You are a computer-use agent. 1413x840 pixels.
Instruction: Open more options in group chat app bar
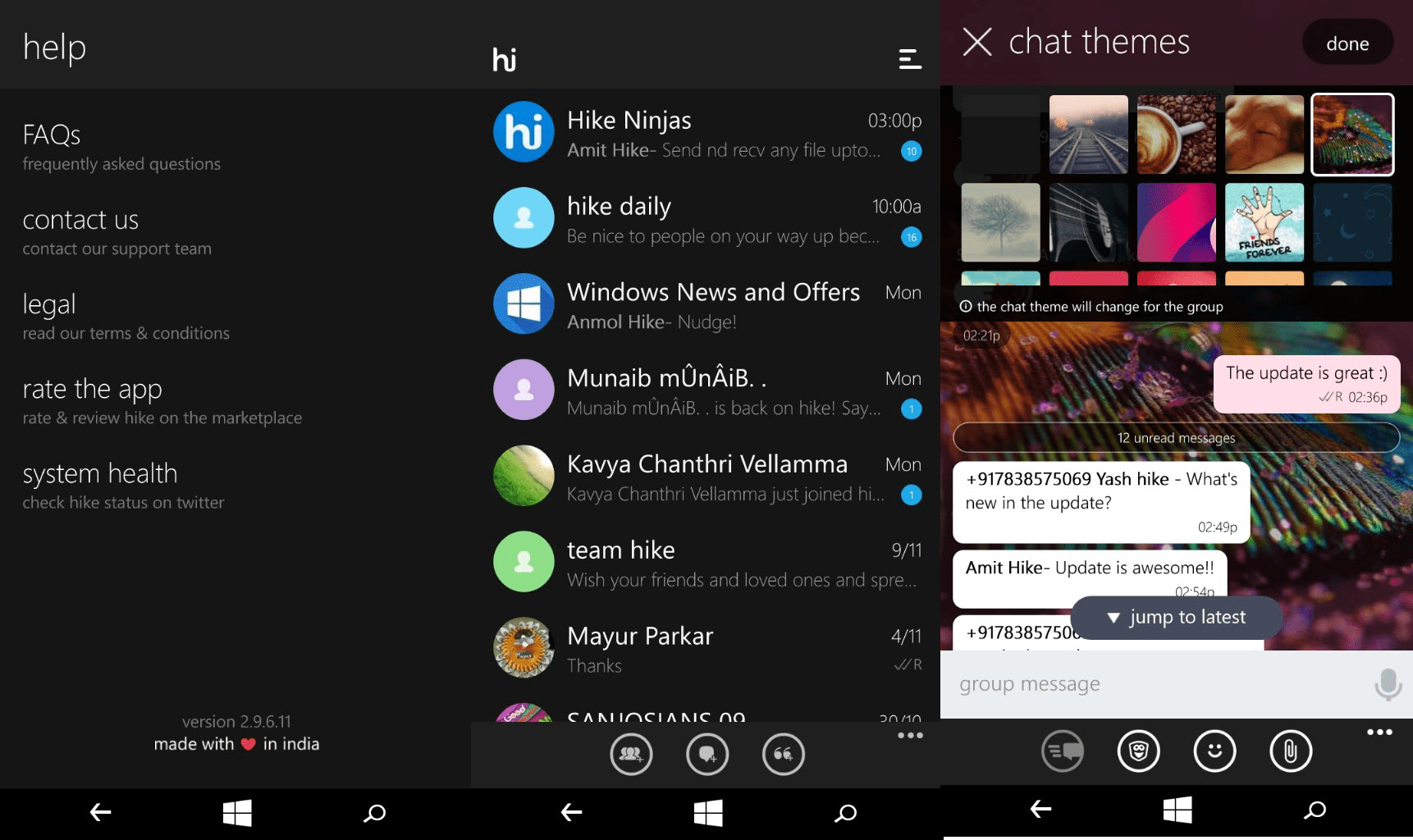pos(1379,732)
